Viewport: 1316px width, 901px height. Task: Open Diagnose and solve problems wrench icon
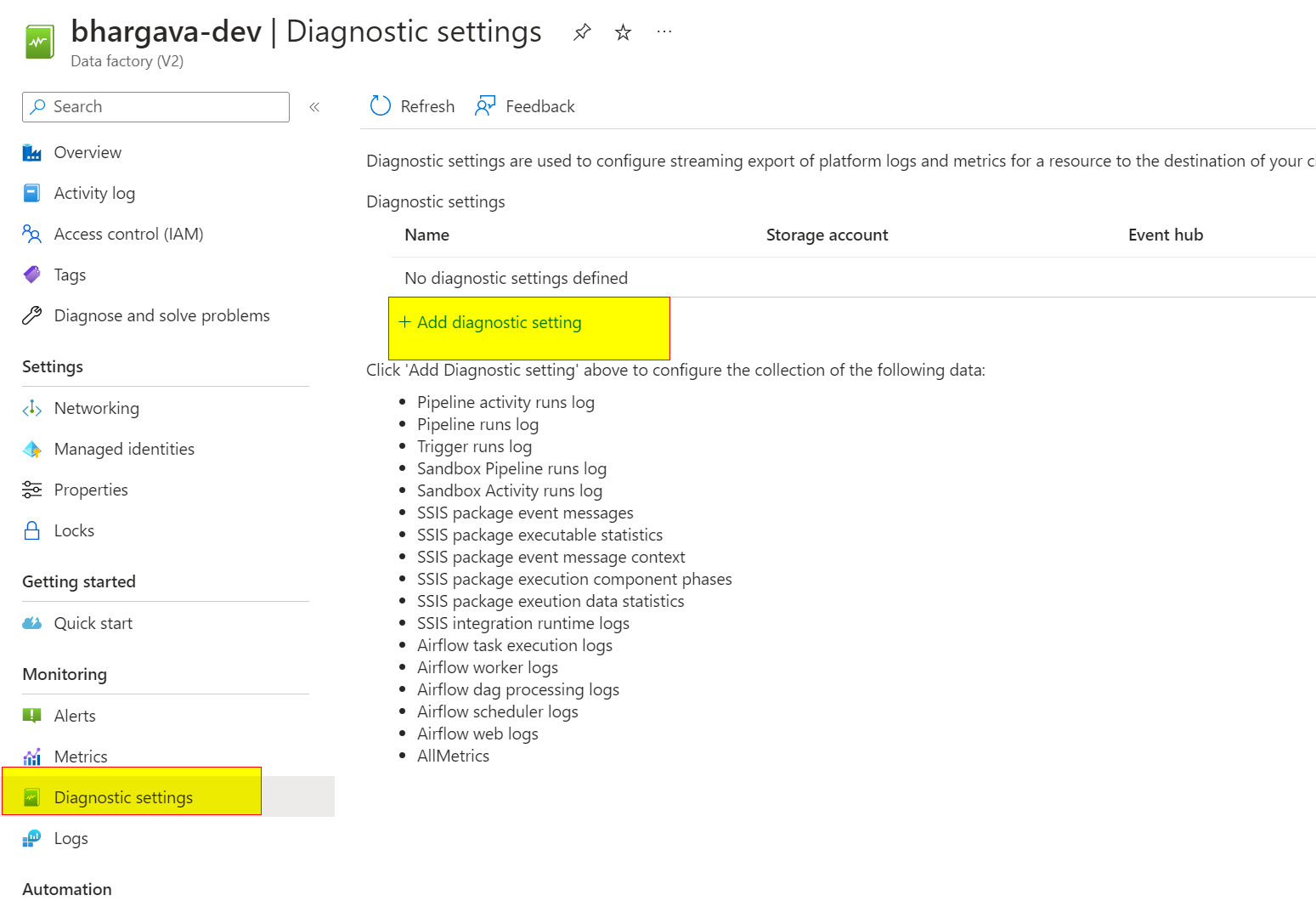point(32,316)
